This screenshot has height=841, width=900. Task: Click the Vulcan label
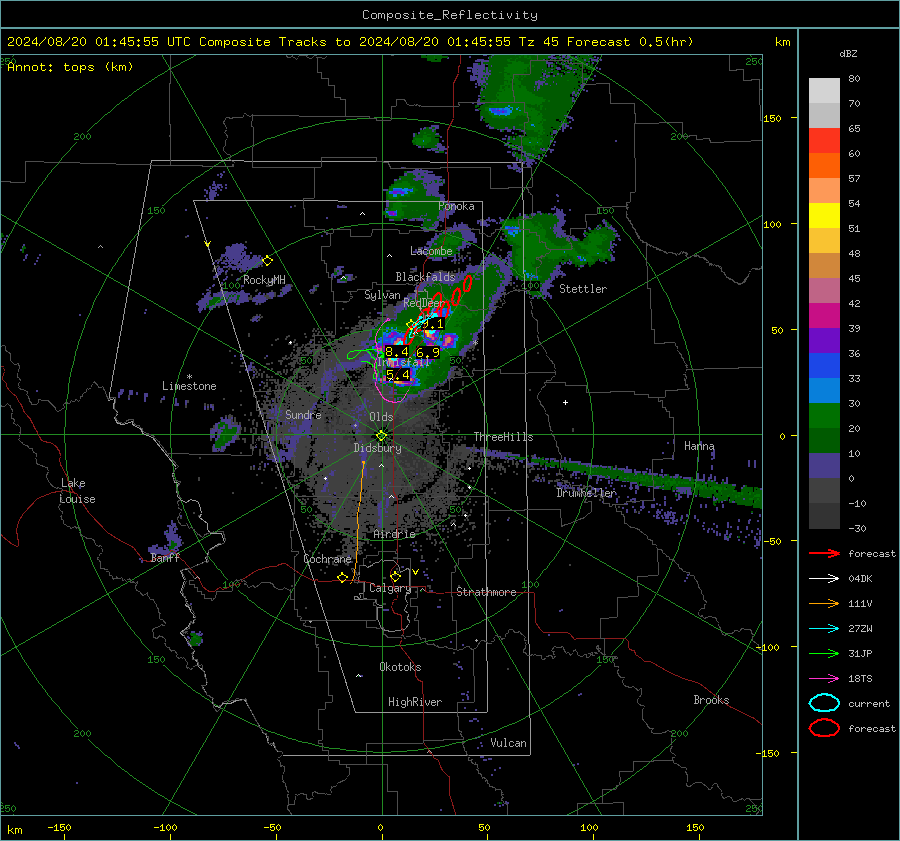(x=508, y=743)
